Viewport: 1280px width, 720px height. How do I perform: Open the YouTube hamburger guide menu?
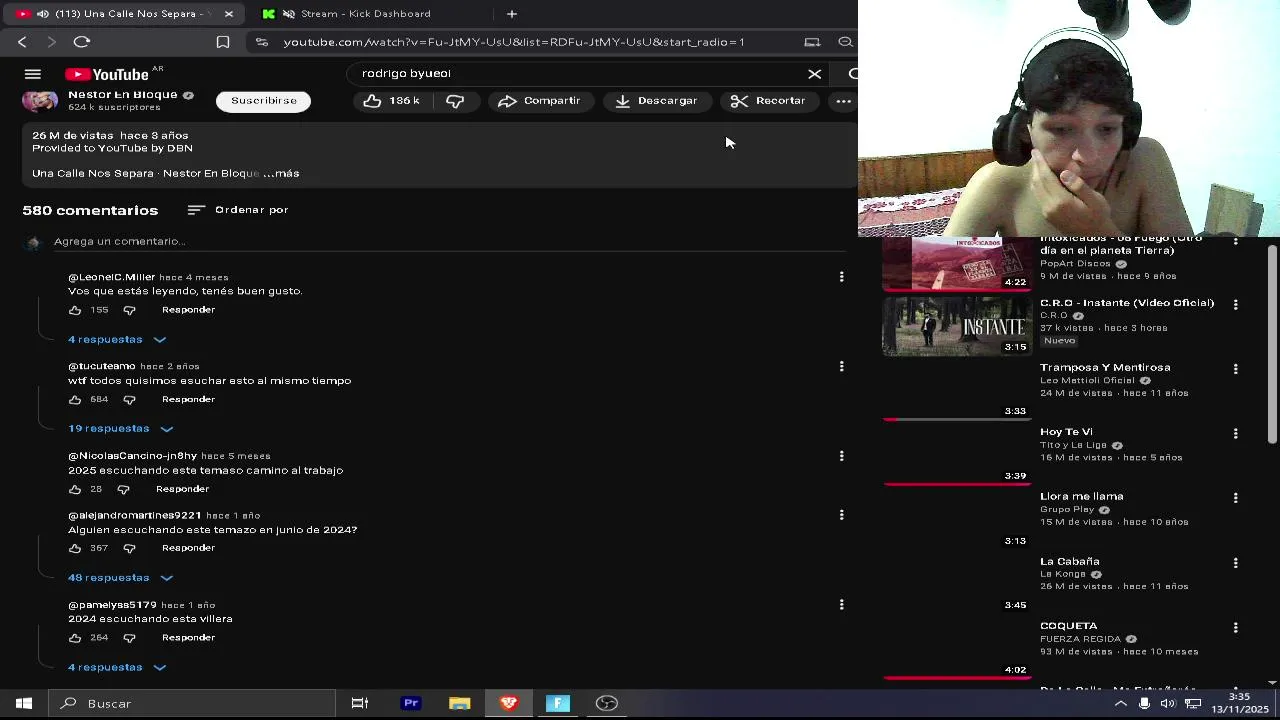click(x=32, y=74)
